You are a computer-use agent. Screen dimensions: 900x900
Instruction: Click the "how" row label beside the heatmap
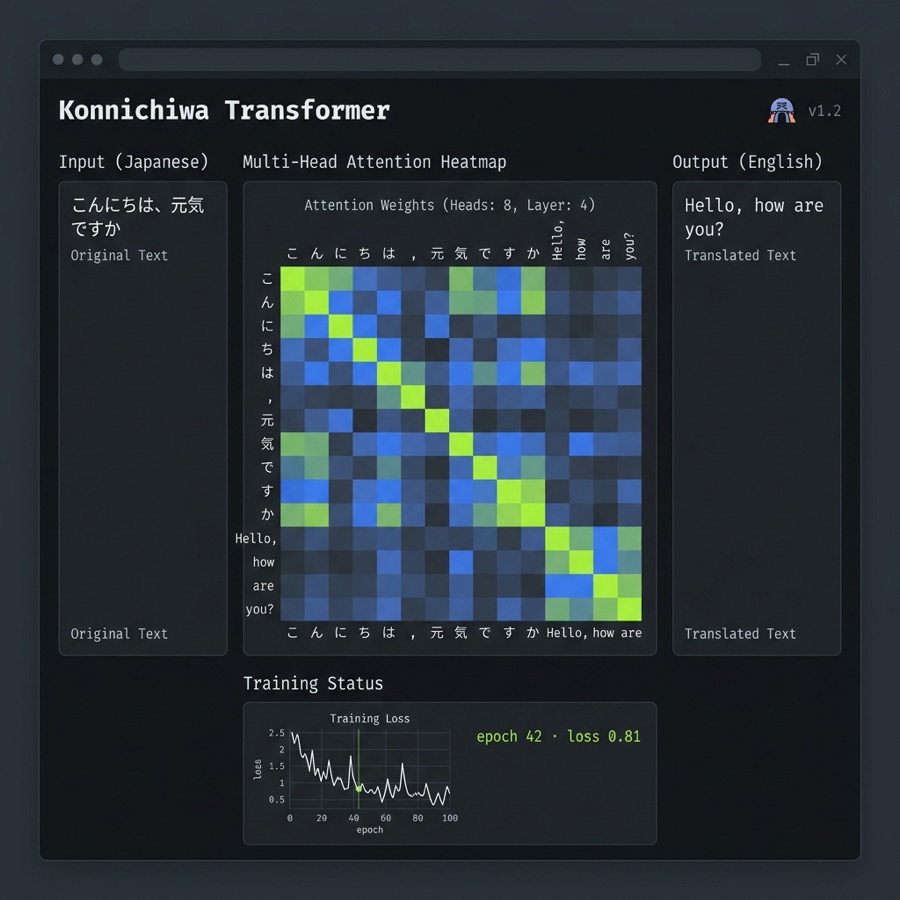tap(263, 562)
